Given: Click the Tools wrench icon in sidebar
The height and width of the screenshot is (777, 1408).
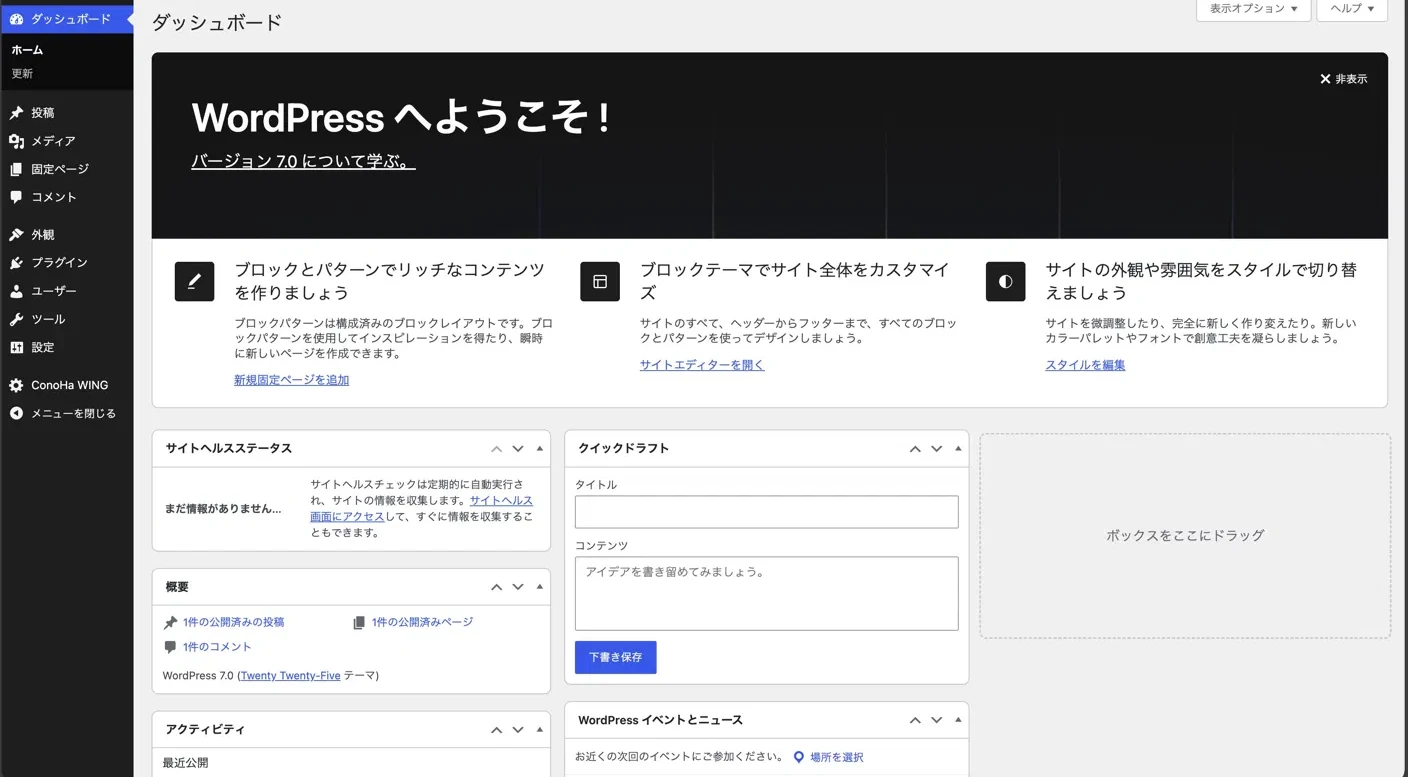Looking at the screenshot, I should (16, 319).
